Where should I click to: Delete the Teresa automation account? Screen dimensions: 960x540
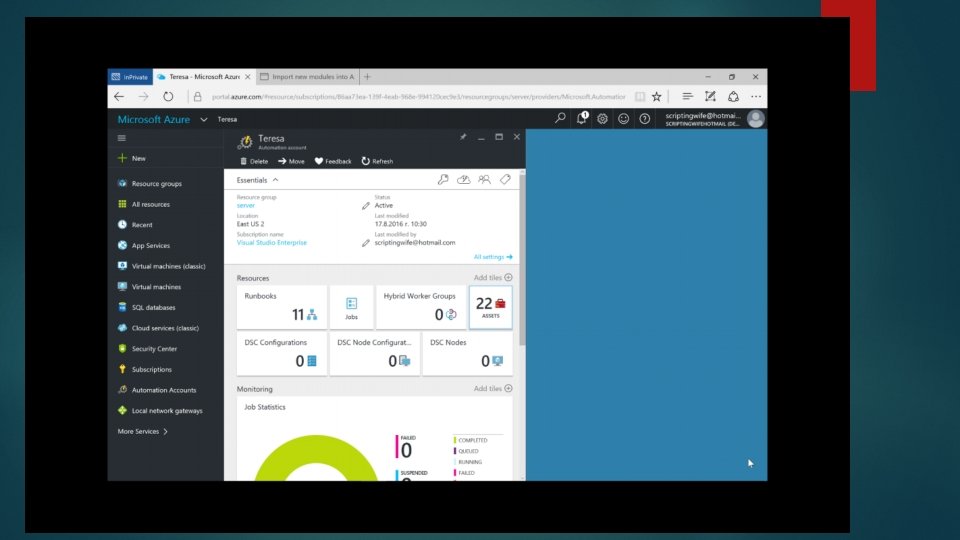point(254,162)
